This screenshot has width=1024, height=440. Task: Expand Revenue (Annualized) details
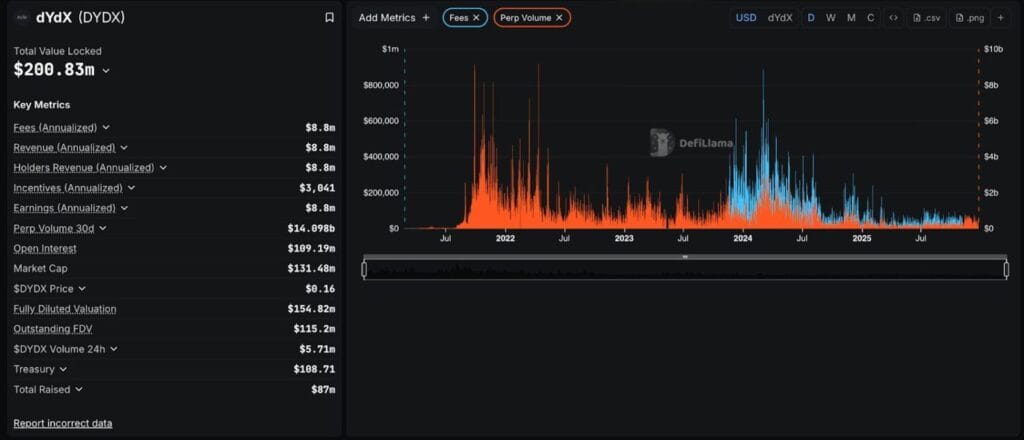click(x=124, y=148)
